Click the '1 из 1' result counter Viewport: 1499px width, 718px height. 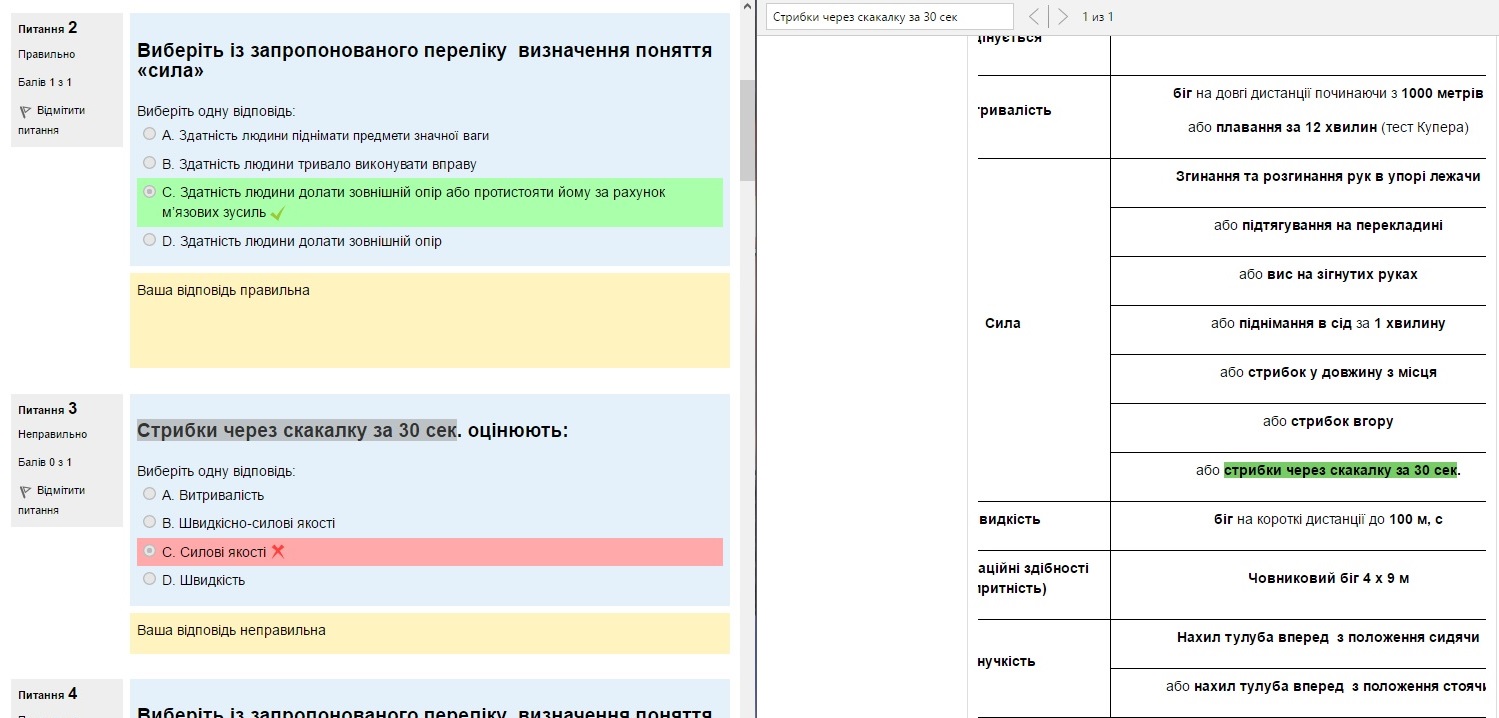[1097, 17]
